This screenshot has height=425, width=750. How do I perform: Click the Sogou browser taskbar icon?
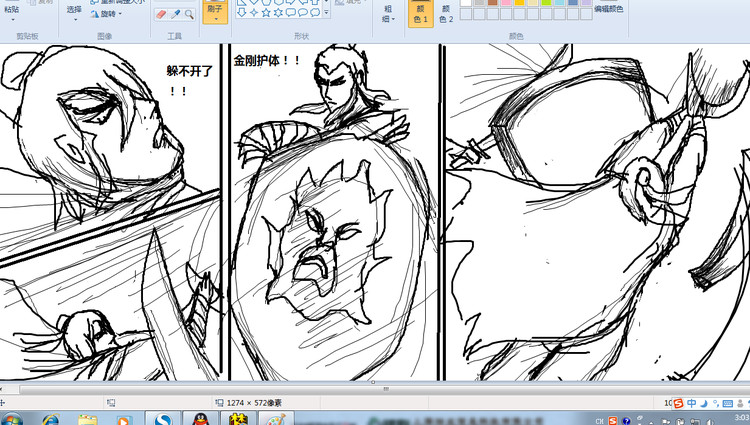click(x=163, y=417)
